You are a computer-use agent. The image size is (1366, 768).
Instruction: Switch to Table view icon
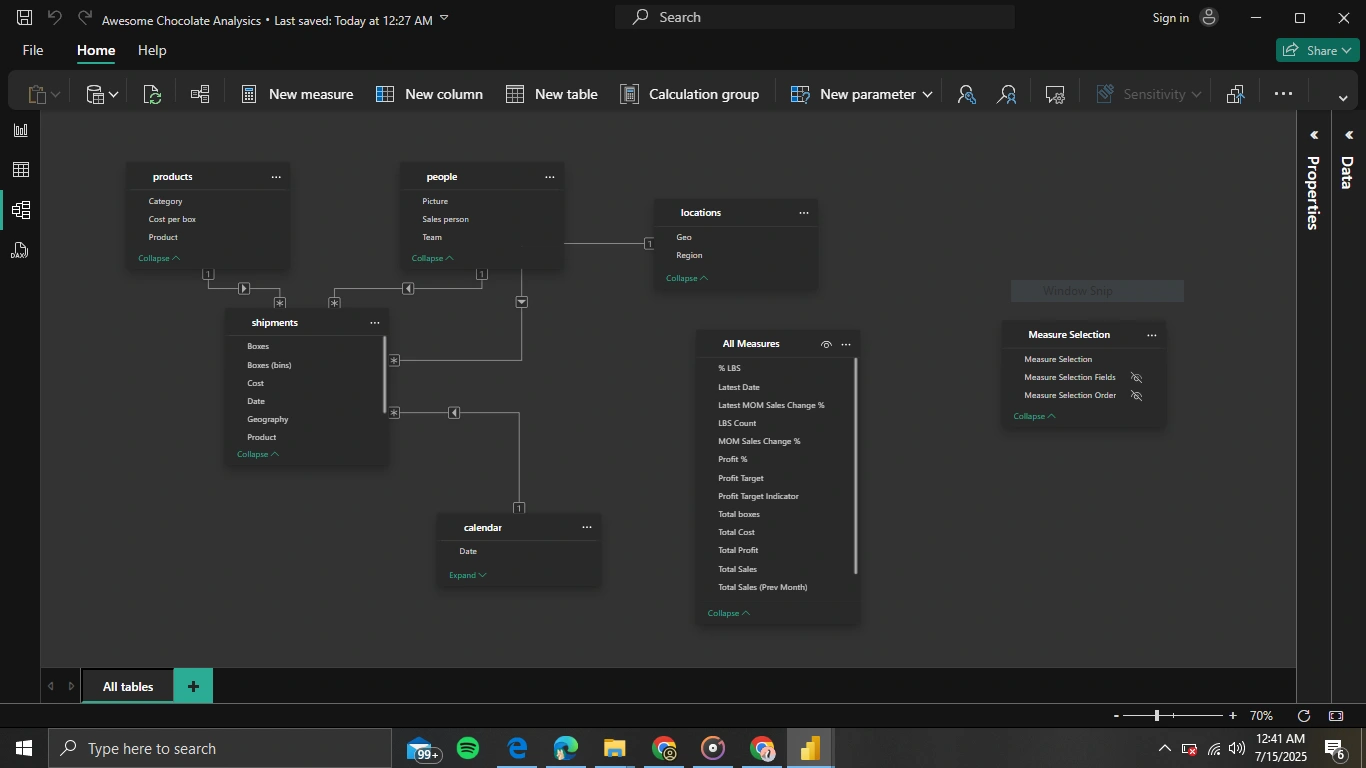21,170
